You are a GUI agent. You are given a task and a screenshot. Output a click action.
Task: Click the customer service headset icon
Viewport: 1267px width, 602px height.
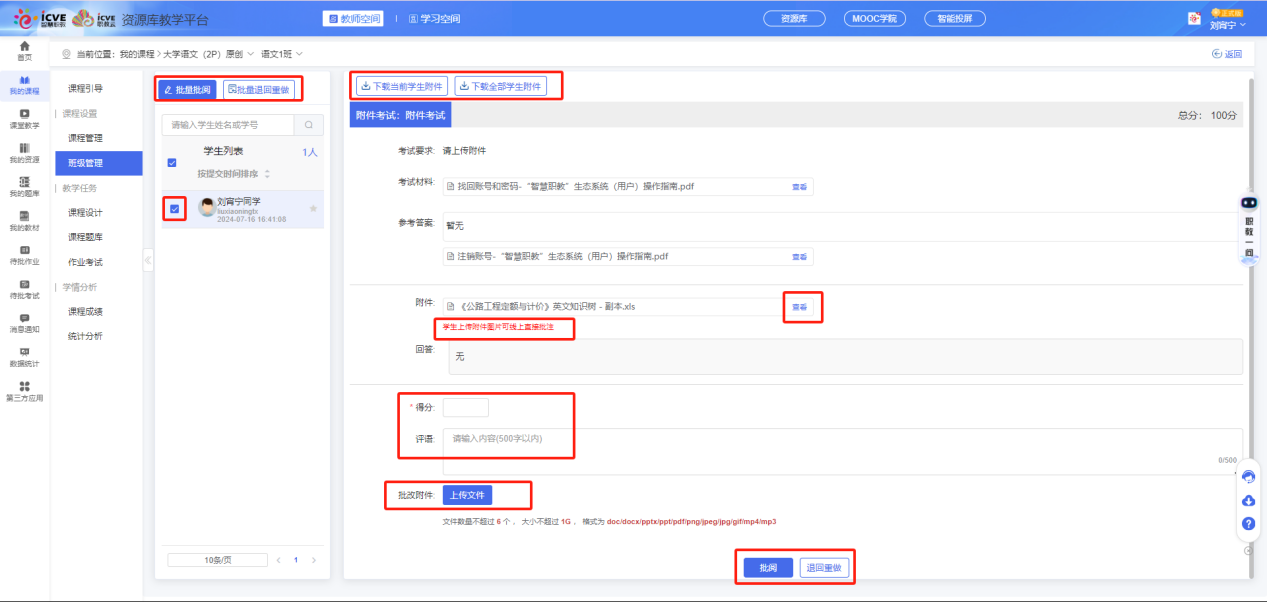pos(1248,478)
